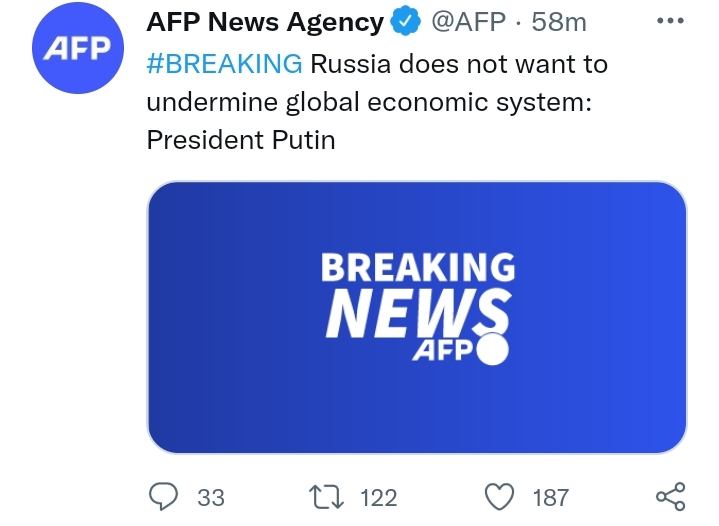The image size is (719, 526).
Task: Click the "President Putin" line of the tweet
Action: tap(241, 139)
